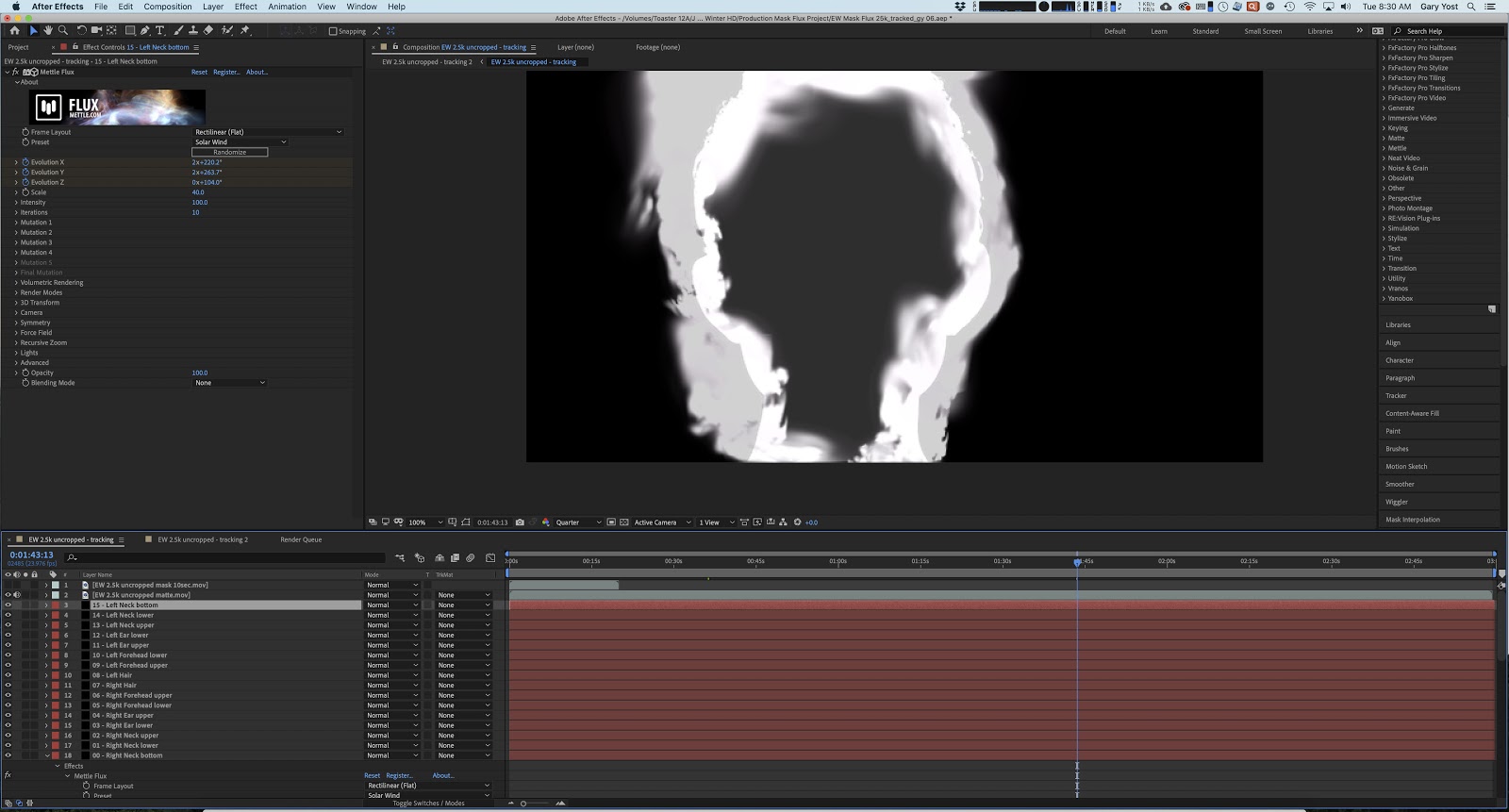
Task: Open the Graph Editor from timeline icons
Action: 489,558
